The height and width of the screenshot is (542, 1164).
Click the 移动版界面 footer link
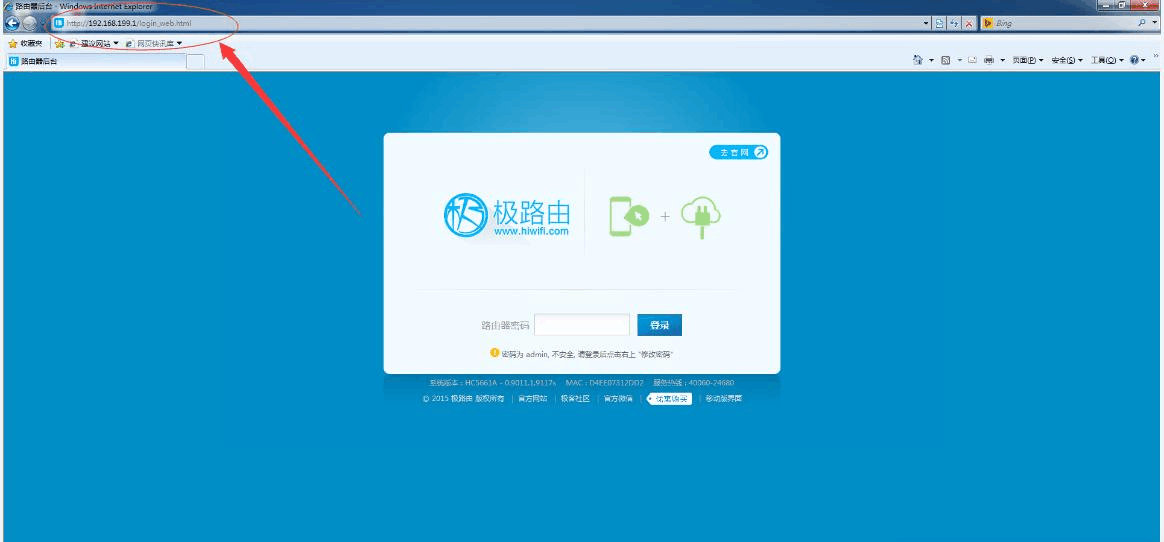723,399
